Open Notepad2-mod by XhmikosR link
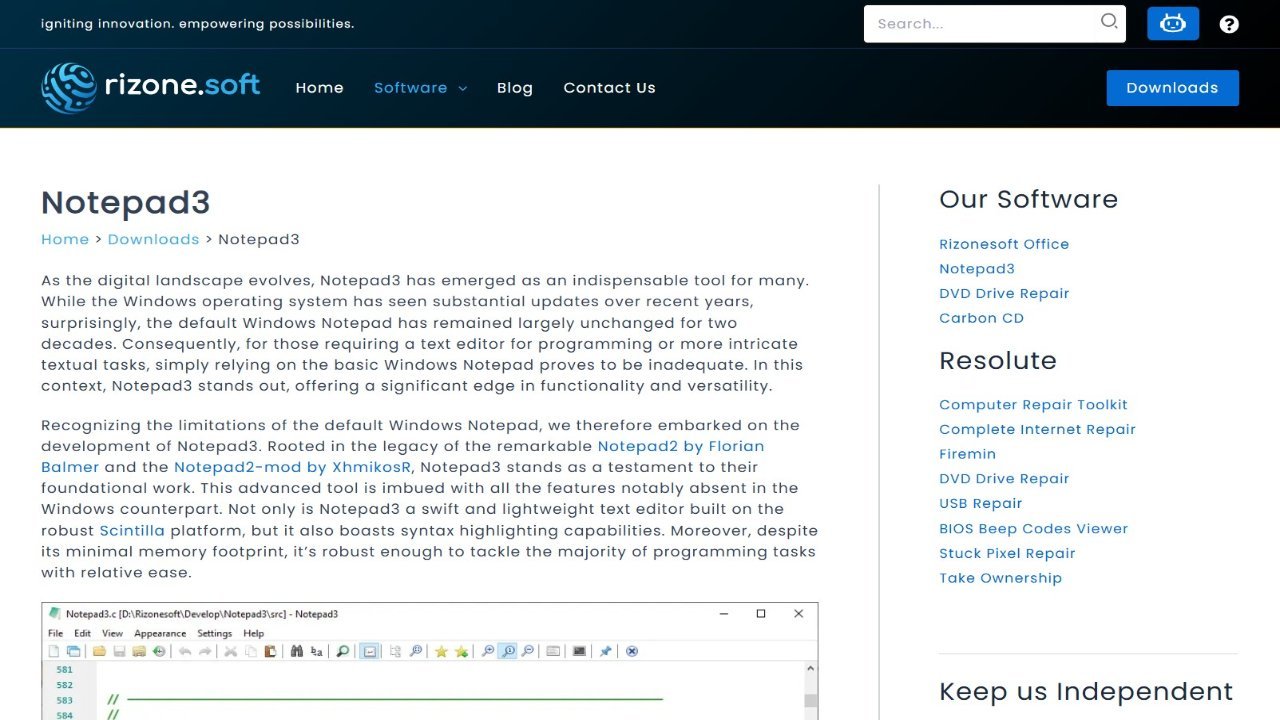This screenshot has width=1280, height=720. tap(293, 467)
